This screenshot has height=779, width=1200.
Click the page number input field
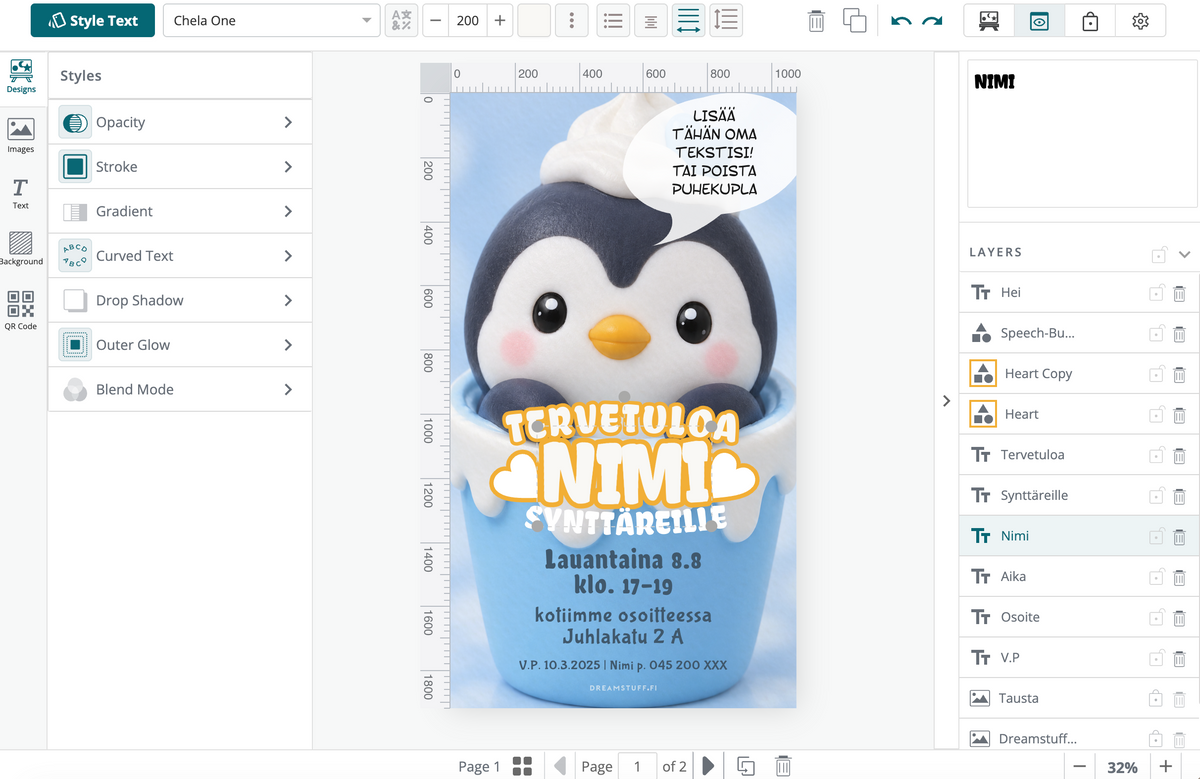point(637,766)
